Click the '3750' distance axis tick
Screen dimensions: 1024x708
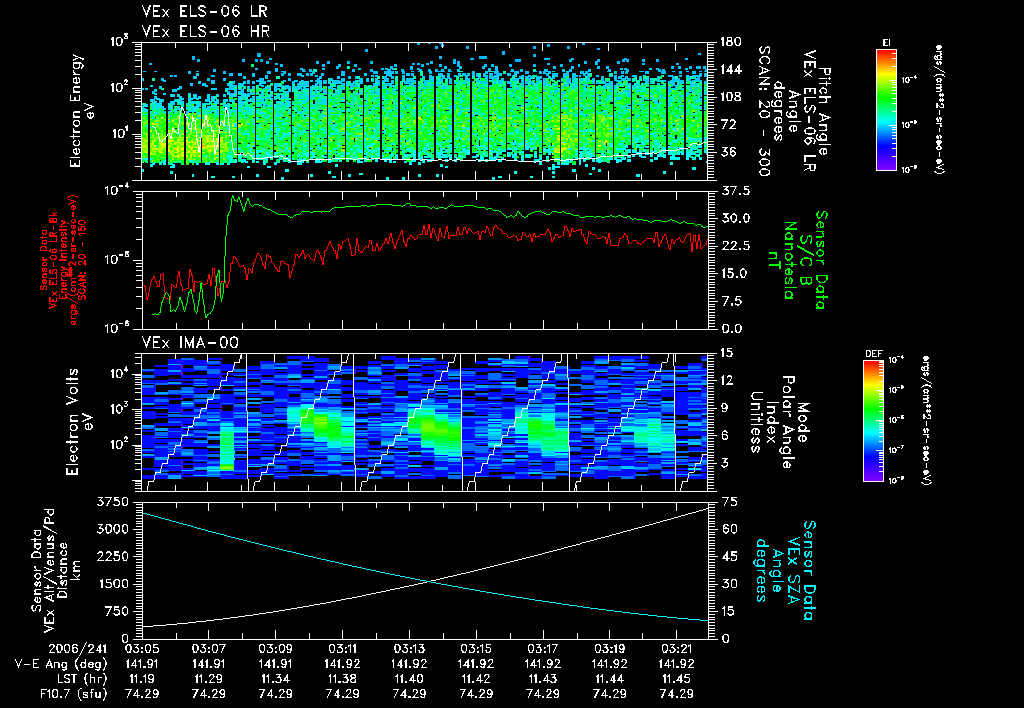click(112, 502)
